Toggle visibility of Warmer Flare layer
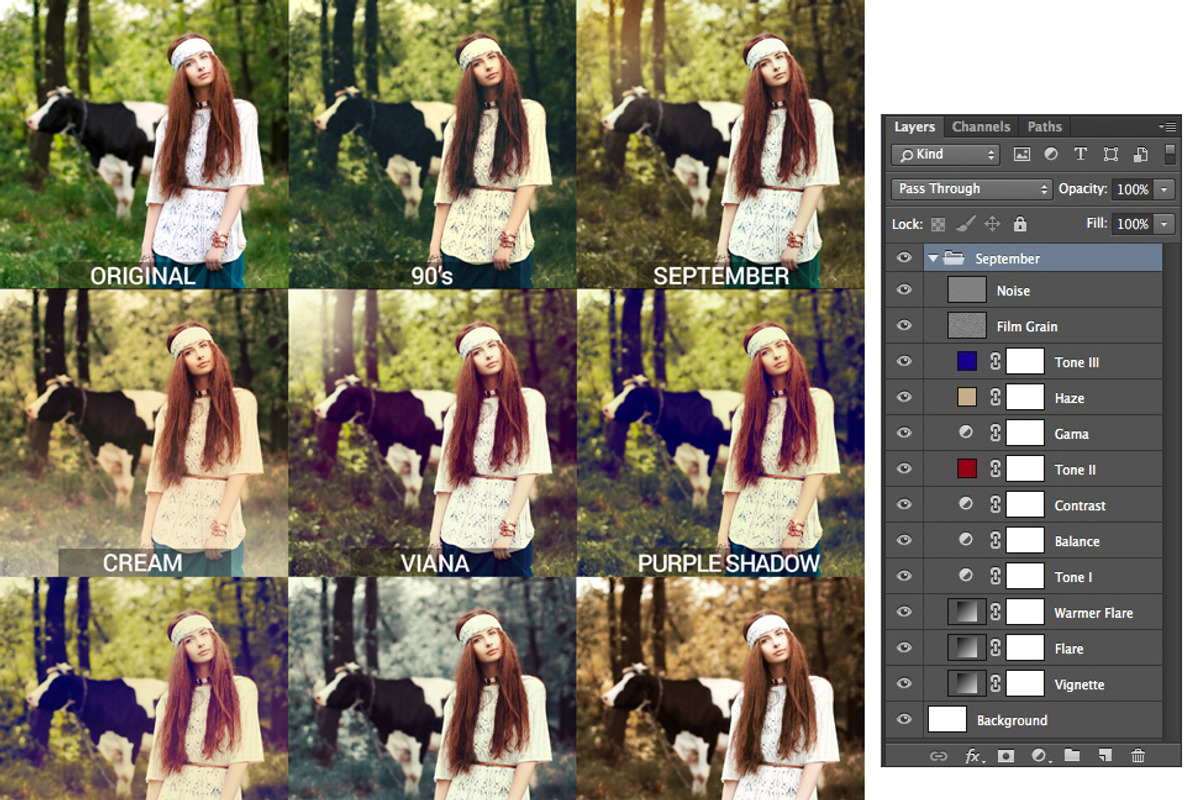The height and width of the screenshot is (800, 1200). (904, 612)
